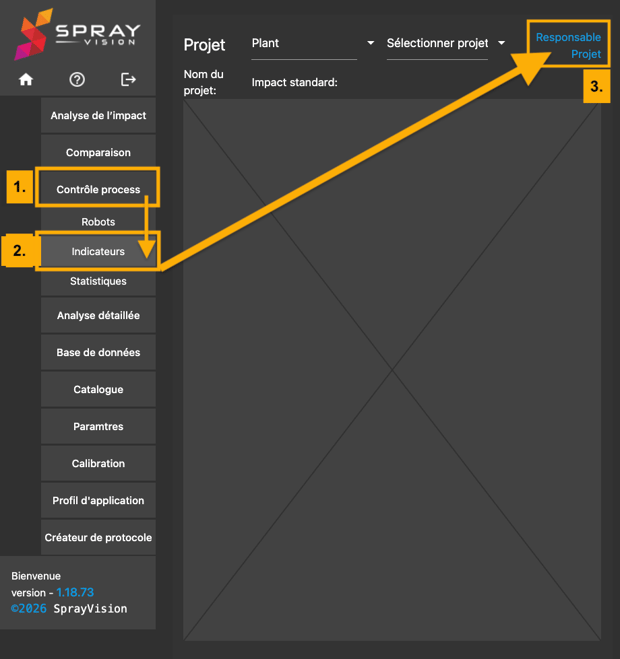Open Profil d'application

point(98,501)
